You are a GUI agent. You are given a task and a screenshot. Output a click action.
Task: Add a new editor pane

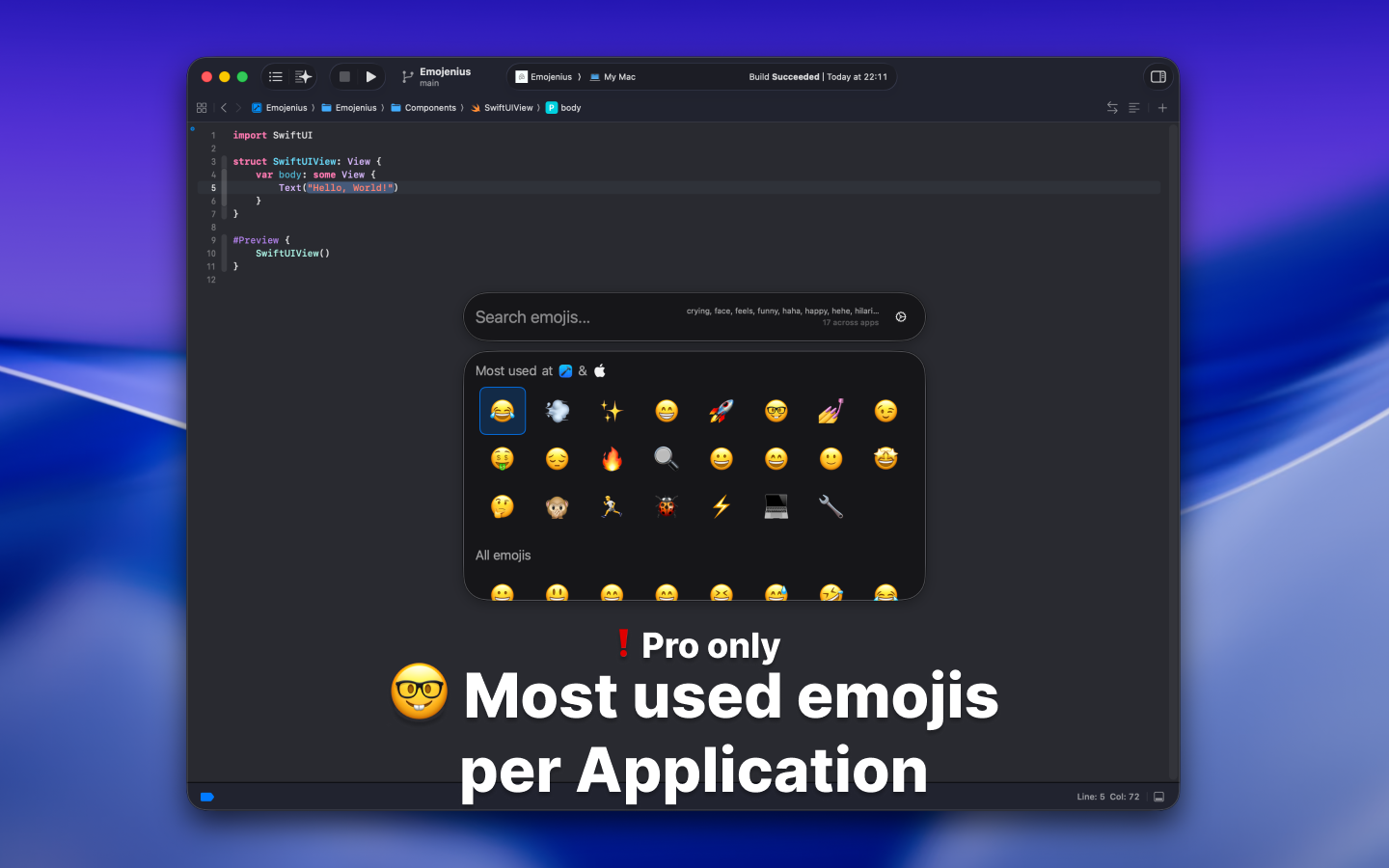(1162, 108)
